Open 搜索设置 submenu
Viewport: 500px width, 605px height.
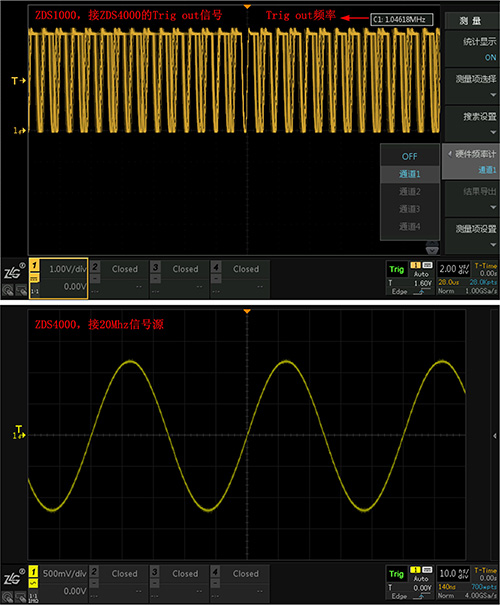[472, 124]
